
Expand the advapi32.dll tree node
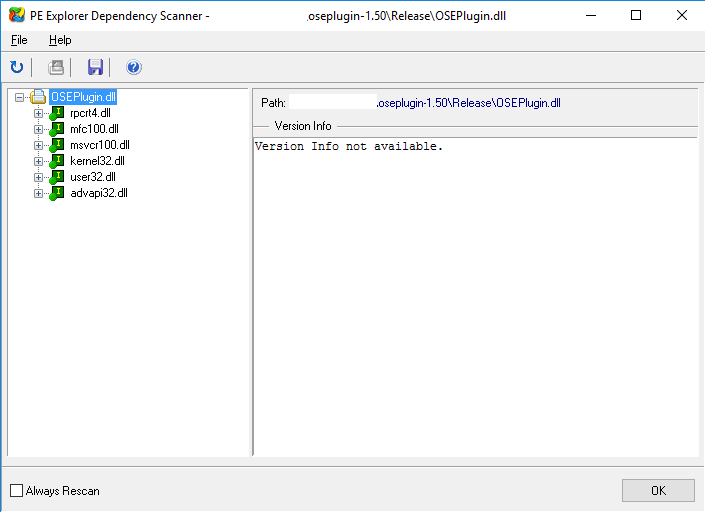pyautogui.click(x=39, y=193)
